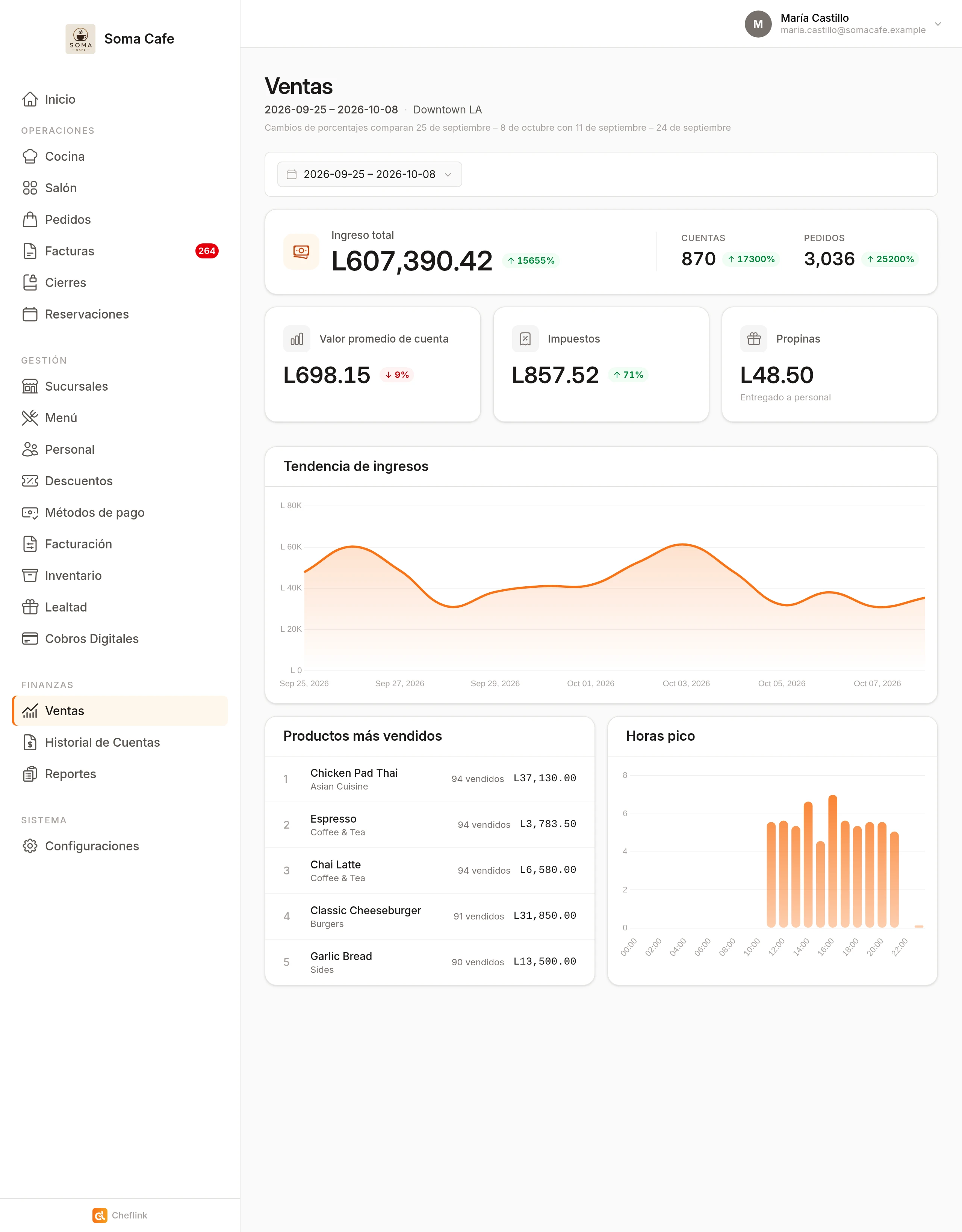Click the Lealtad gift icon

tap(30, 607)
